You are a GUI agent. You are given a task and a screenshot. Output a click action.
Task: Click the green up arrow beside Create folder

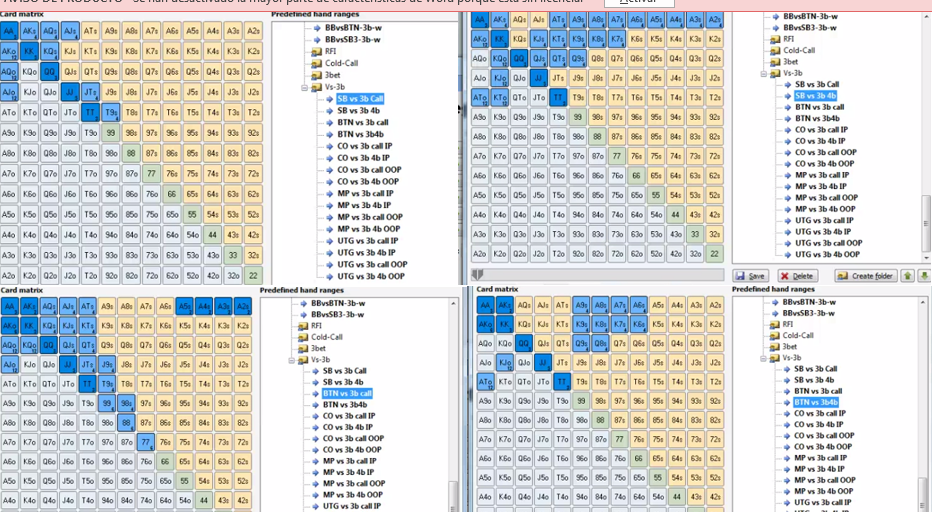(908, 276)
